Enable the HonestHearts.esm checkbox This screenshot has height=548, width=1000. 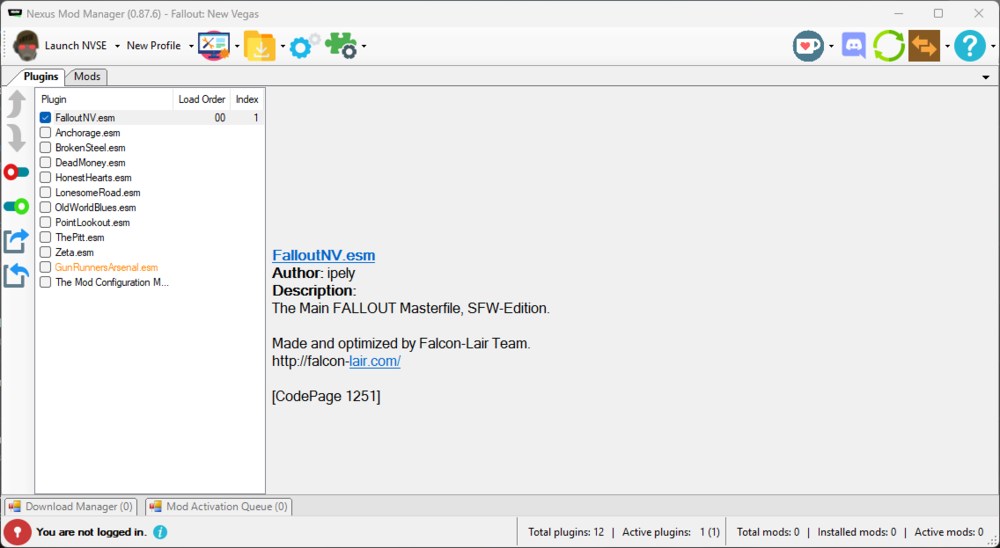click(45, 177)
